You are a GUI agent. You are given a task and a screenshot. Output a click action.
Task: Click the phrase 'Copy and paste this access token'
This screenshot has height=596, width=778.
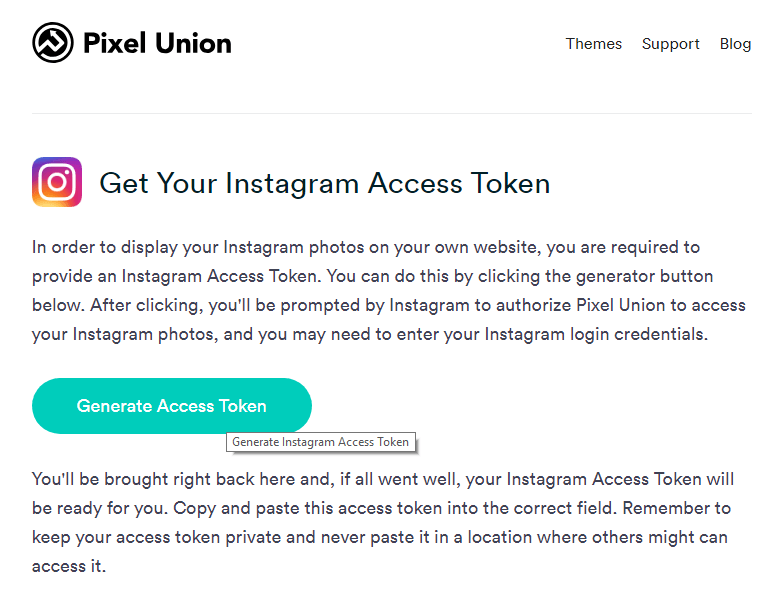[308, 508]
